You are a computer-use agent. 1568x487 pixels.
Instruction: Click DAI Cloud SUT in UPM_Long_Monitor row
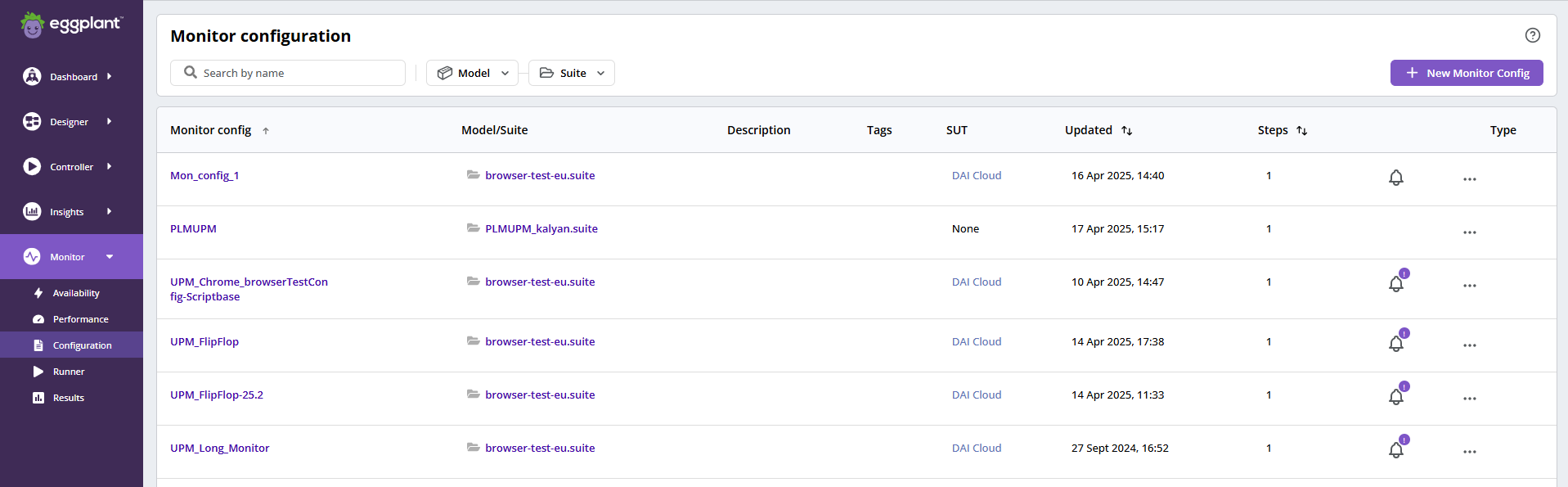point(977,448)
